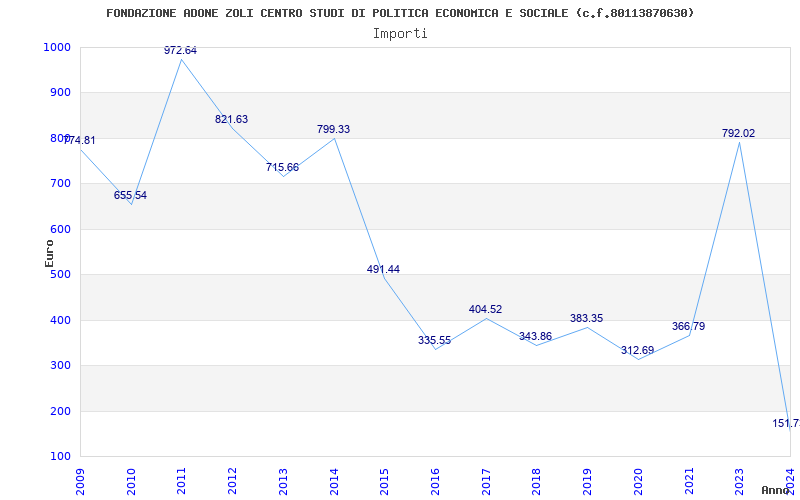
Task: Click the Fondazione Adone Zoli chart title
Action: [400, 13]
